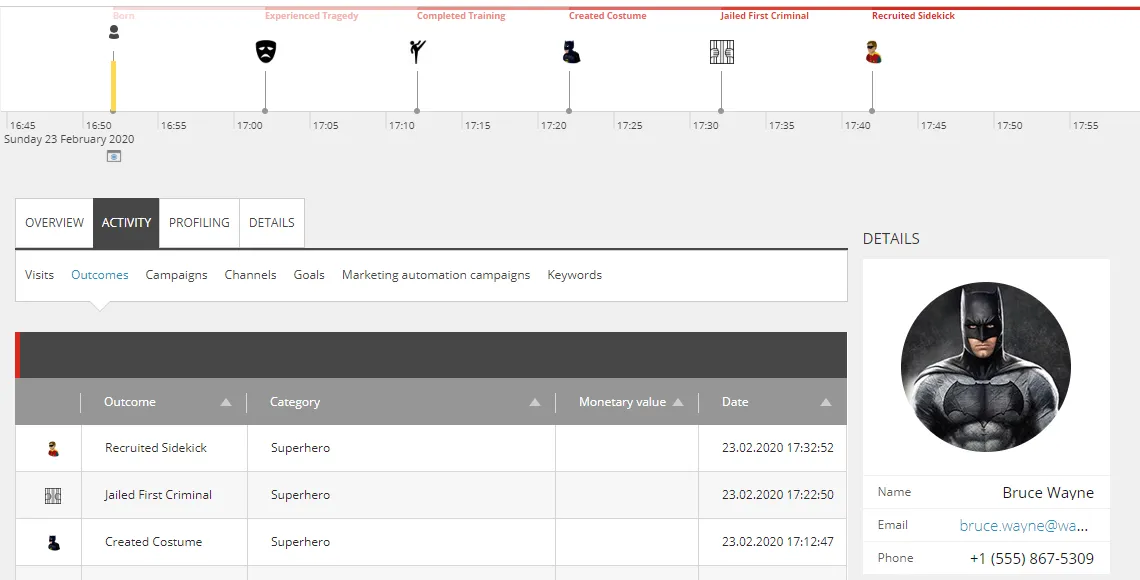Select the Activity tab
The width and height of the screenshot is (1140, 580).
click(x=126, y=222)
